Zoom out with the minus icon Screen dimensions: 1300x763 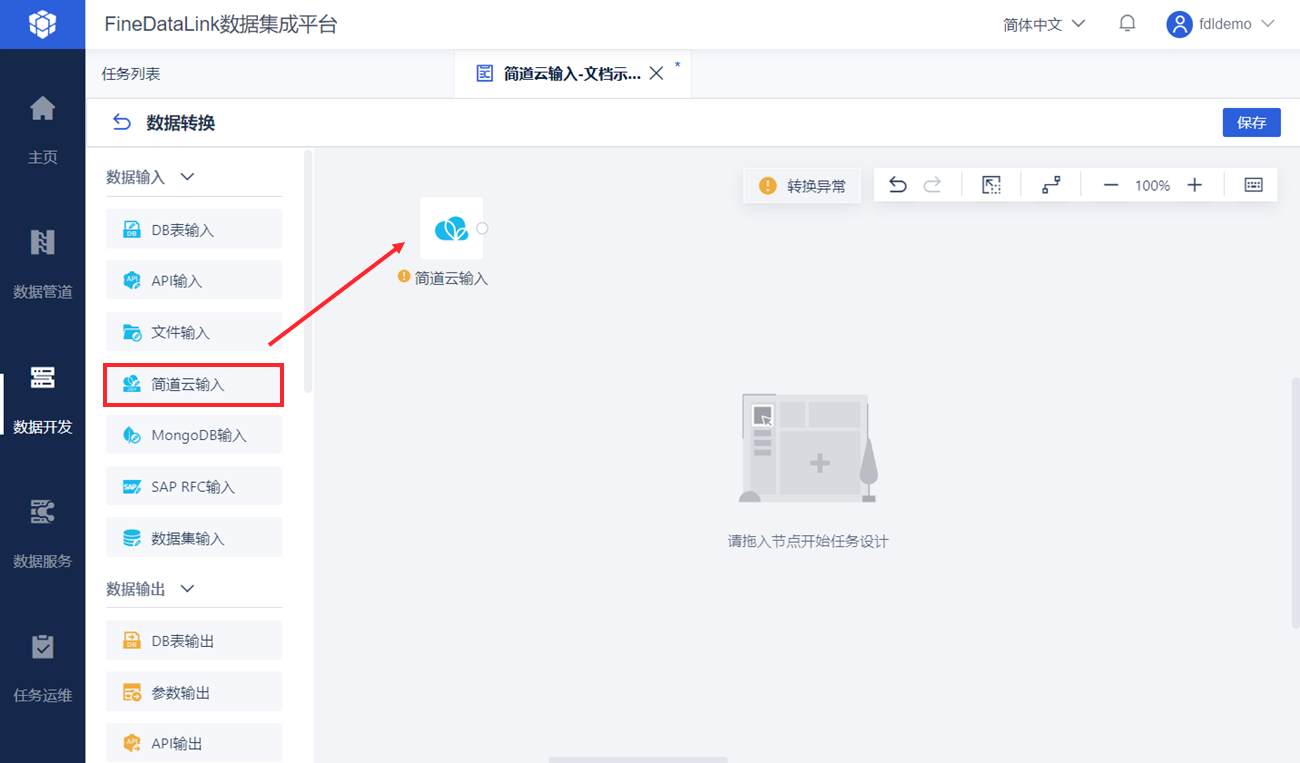click(1110, 185)
